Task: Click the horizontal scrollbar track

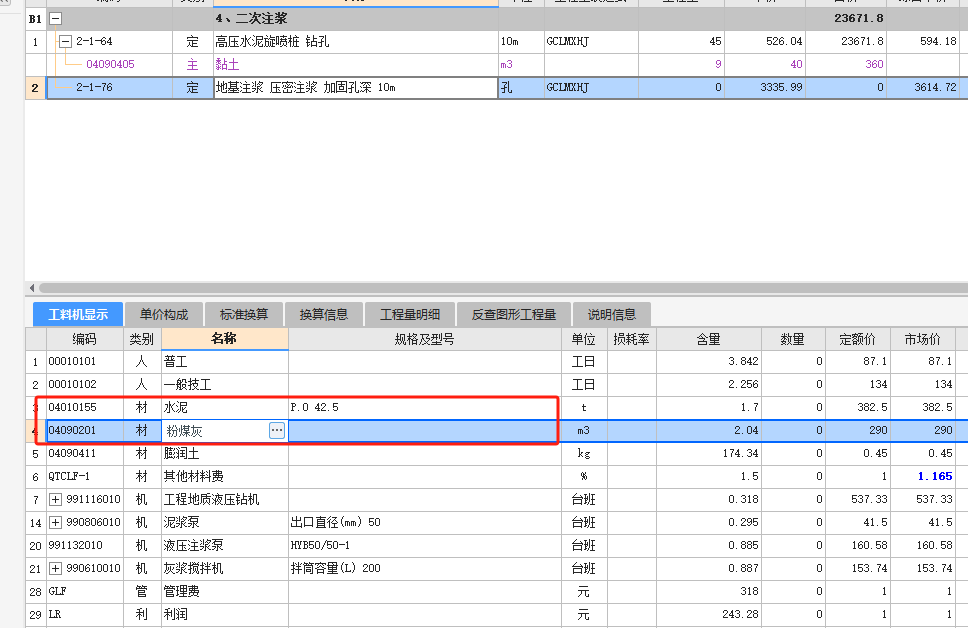Action: coord(503,288)
